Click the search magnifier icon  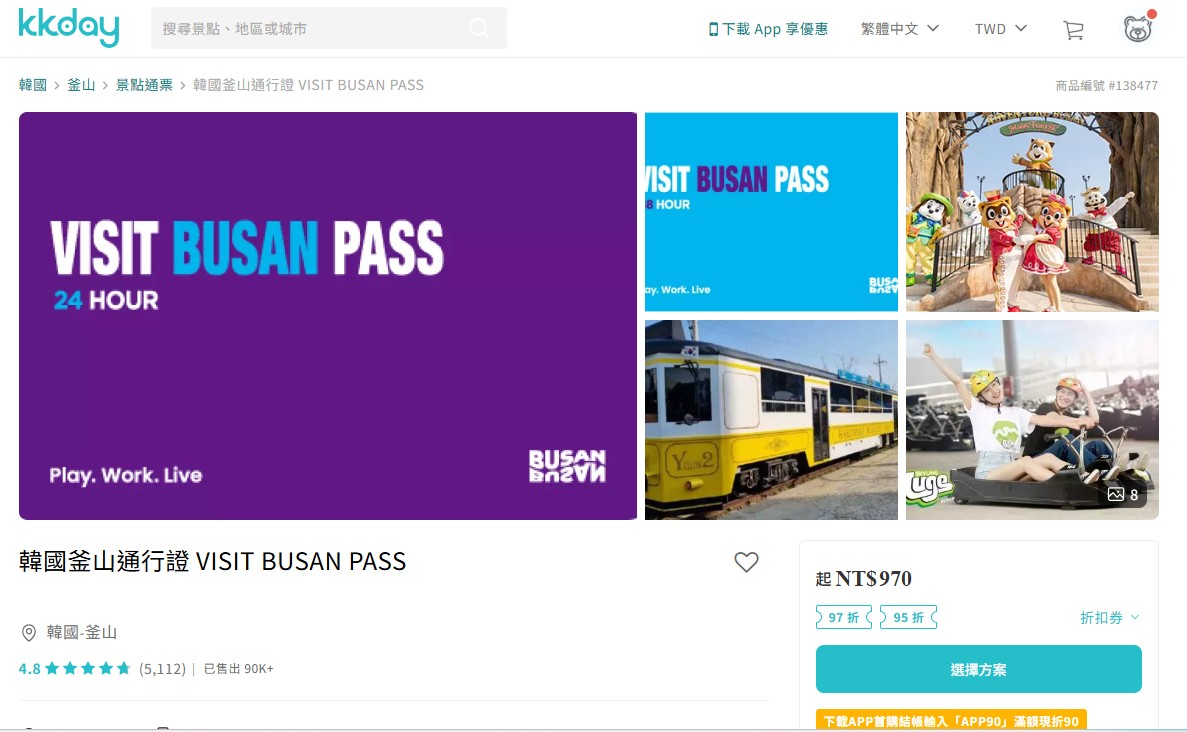[478, 29]
